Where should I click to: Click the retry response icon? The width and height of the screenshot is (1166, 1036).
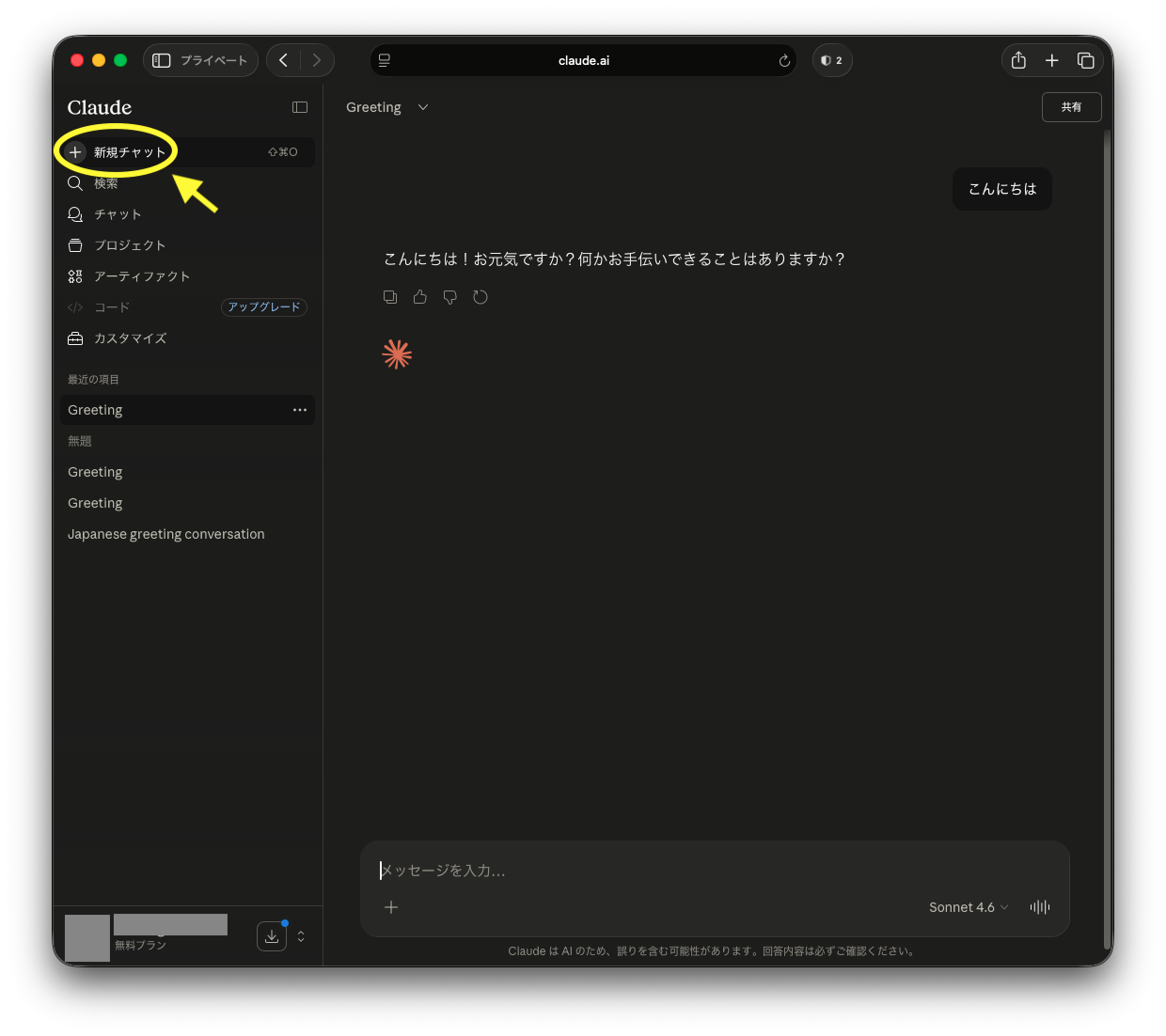481,297
